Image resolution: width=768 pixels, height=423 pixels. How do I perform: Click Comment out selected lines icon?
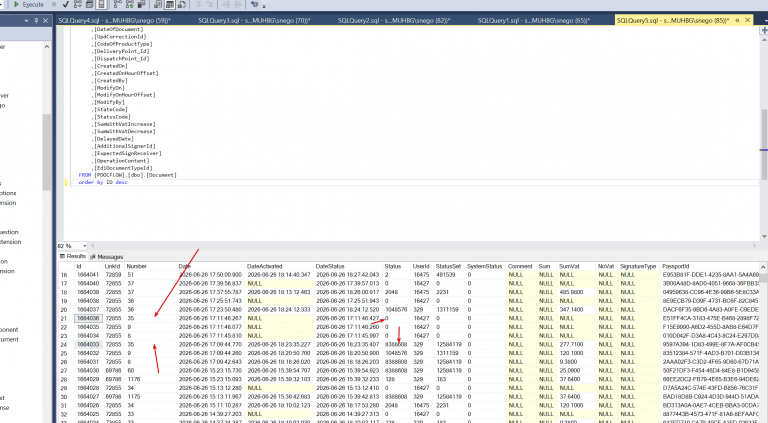198,4
